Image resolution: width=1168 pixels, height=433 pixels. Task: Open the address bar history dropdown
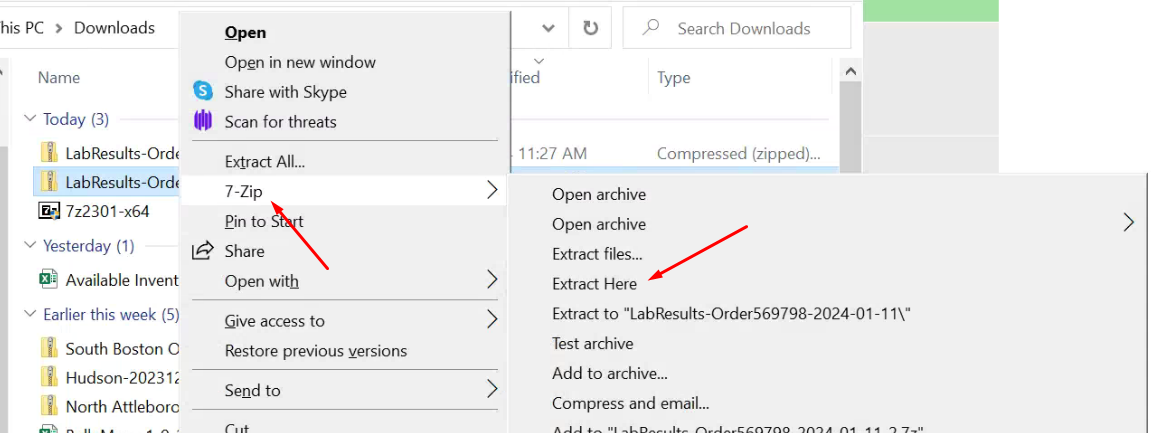tap(547, 29)
